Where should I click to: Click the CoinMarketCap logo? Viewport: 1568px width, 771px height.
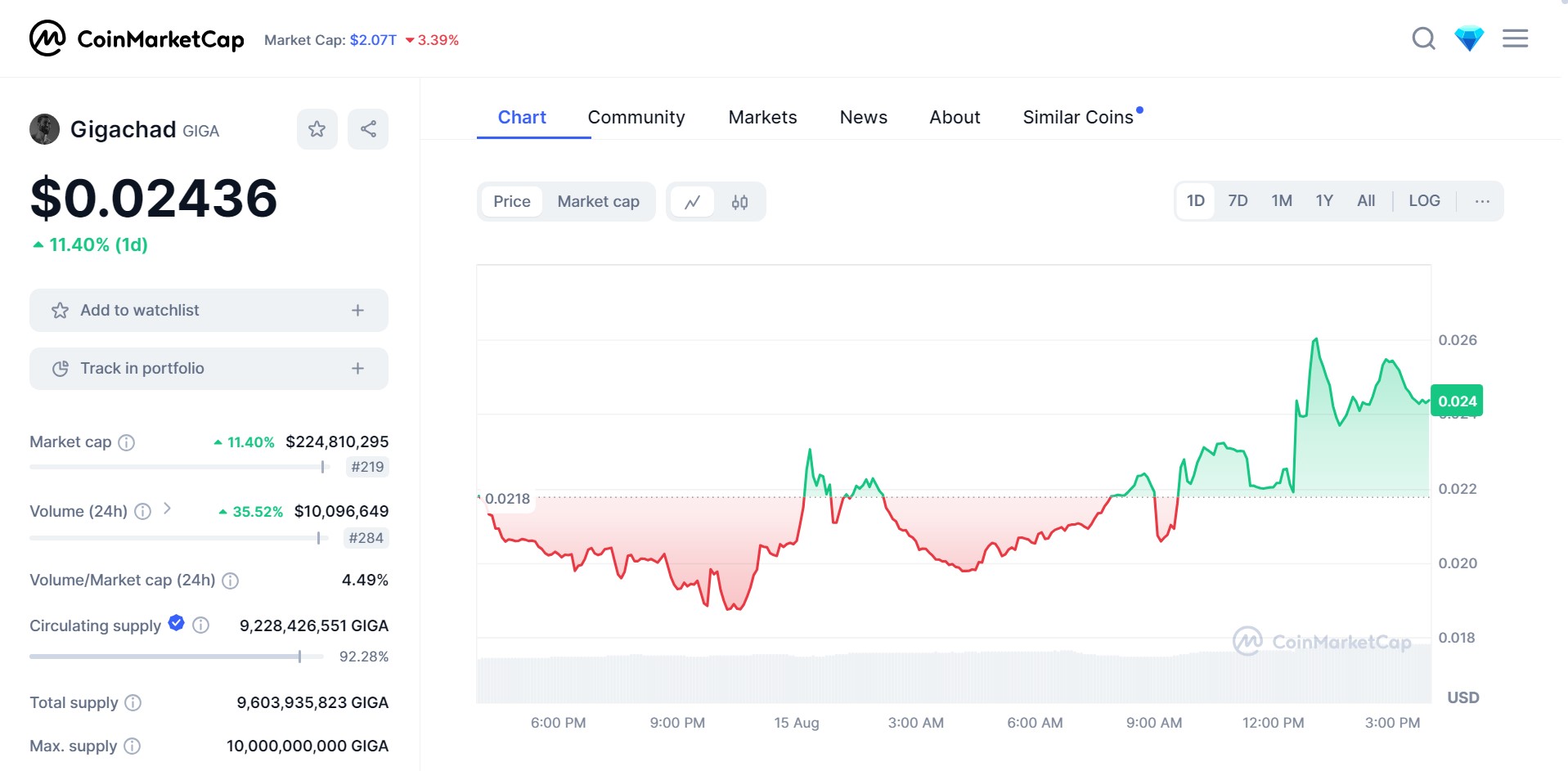[137, 38]
